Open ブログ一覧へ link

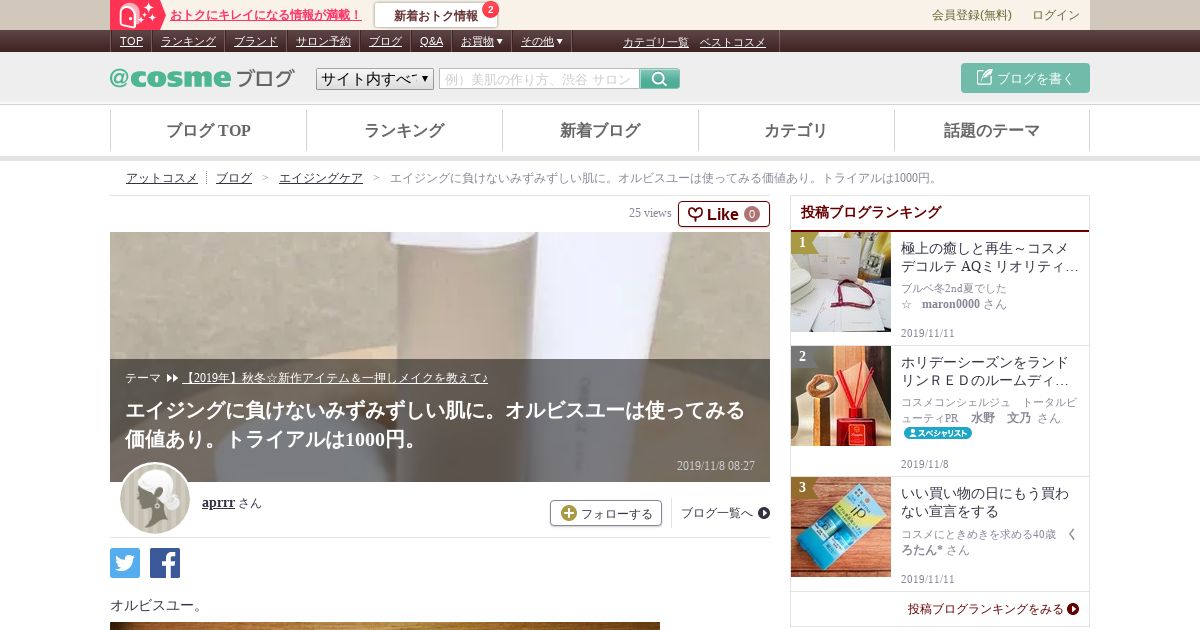(x=725, y=513)
